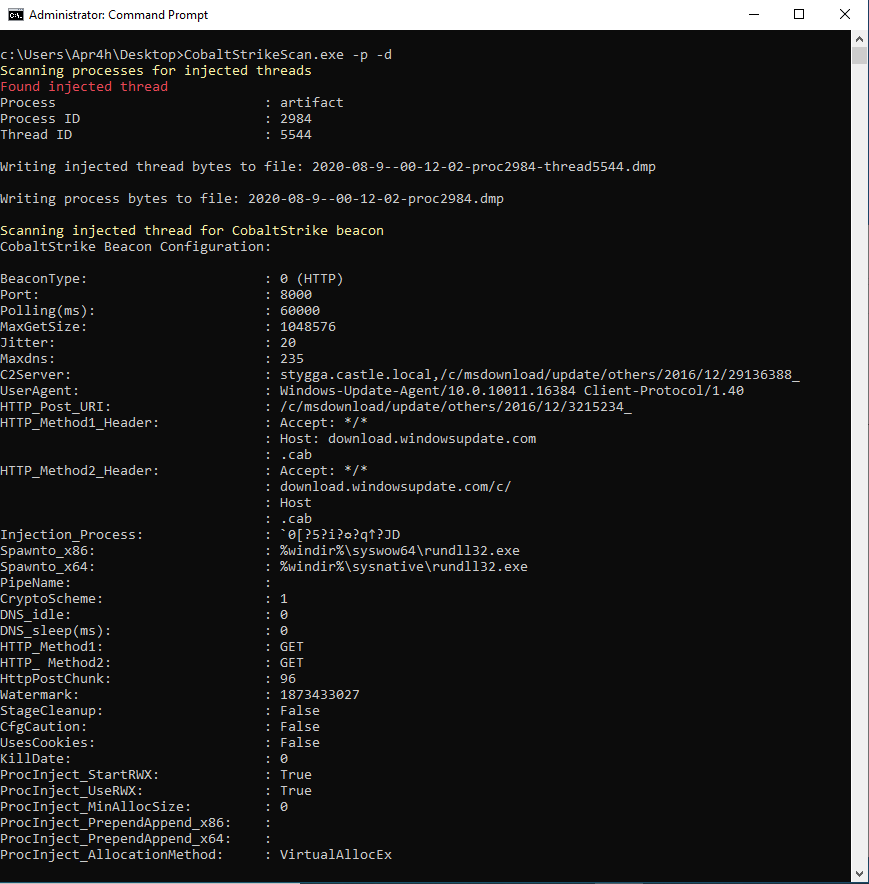
Task: Click CryptoScheme value '1'
Action: [x=284, y=599]
